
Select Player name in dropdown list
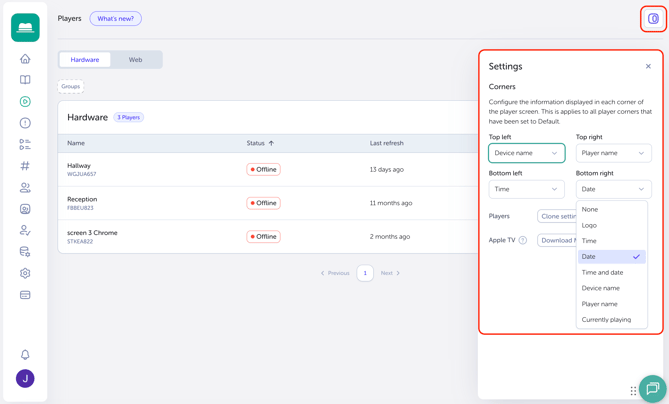pyautogui.click(x=612, y=304)
